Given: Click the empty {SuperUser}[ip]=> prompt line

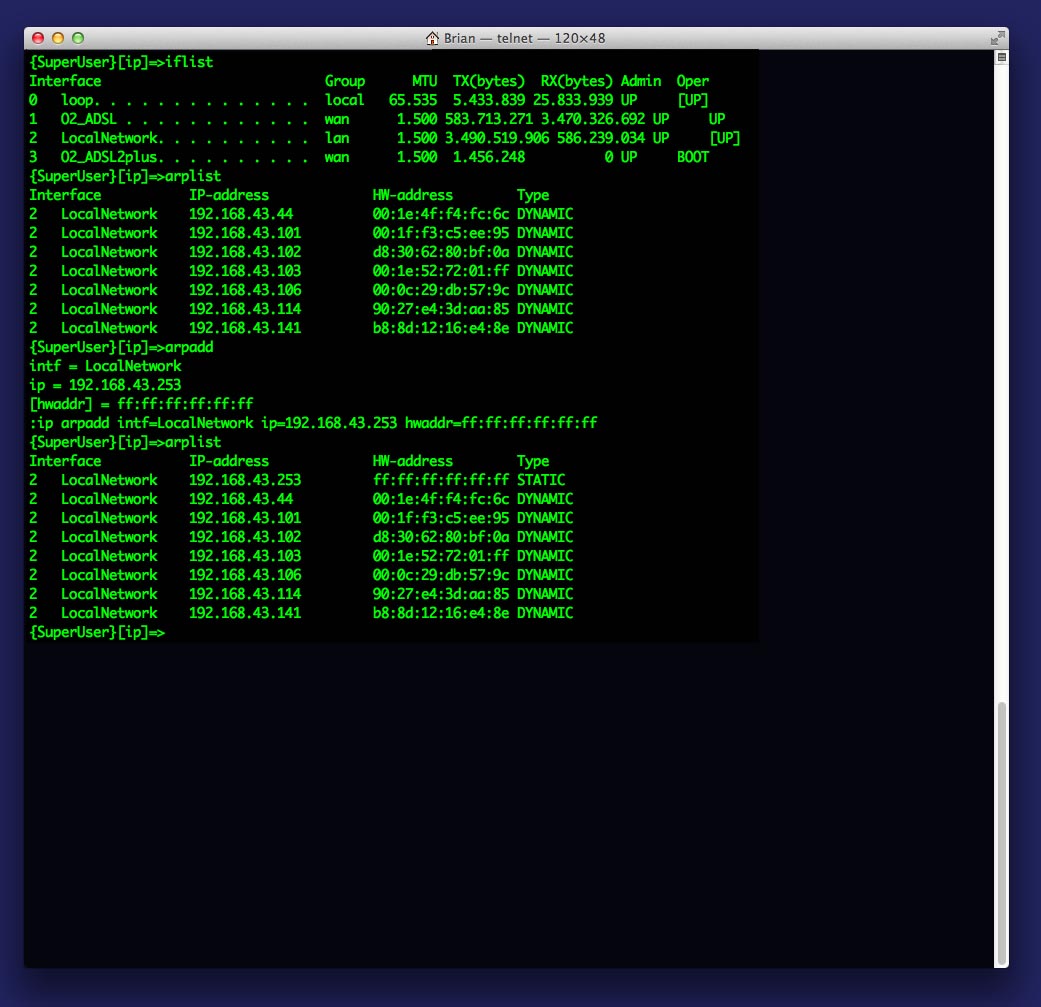Looking at the screenshot, I should coord(96,632).
